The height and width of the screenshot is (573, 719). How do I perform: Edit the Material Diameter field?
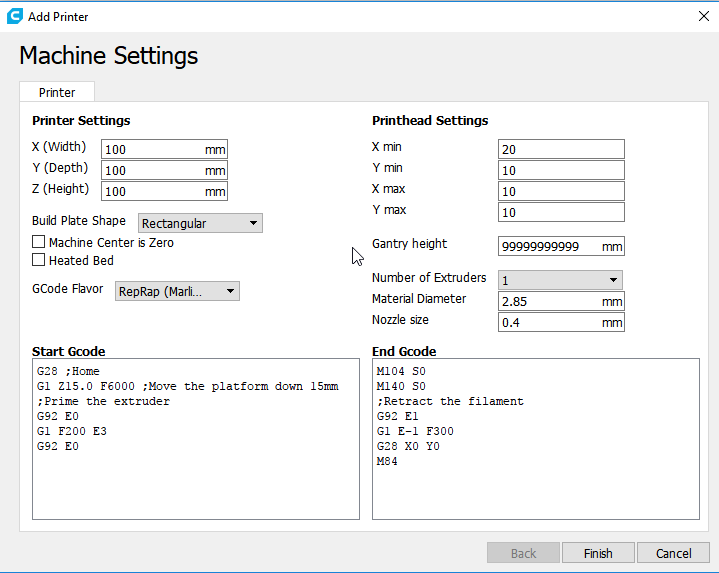click(x=548, y=301)
